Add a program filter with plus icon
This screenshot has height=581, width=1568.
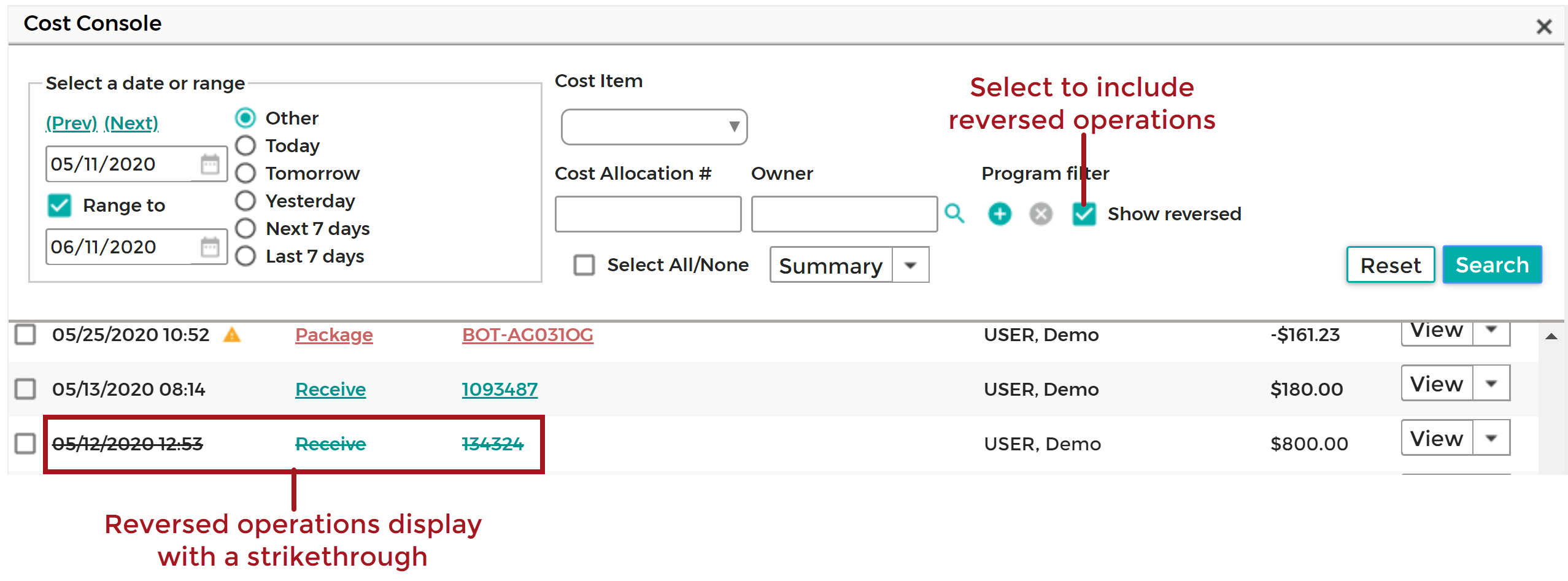point(1000,214)
